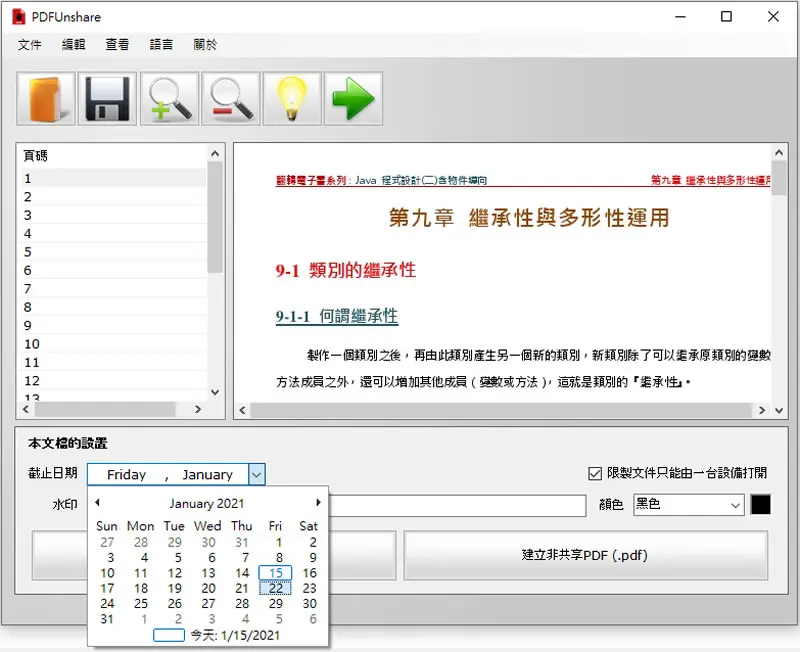Click the green right arrow icon

(x=353, y=99)
